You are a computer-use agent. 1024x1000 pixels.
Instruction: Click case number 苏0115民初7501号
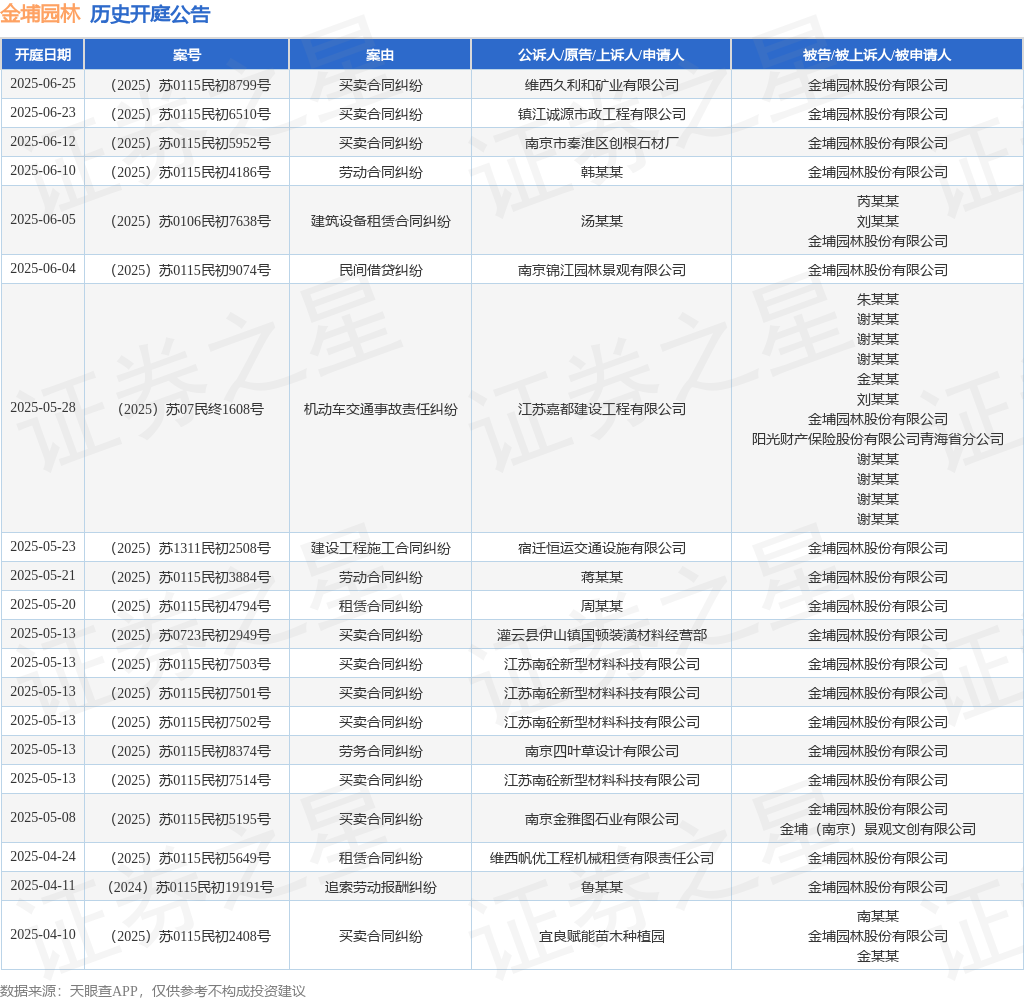(191, 694)
